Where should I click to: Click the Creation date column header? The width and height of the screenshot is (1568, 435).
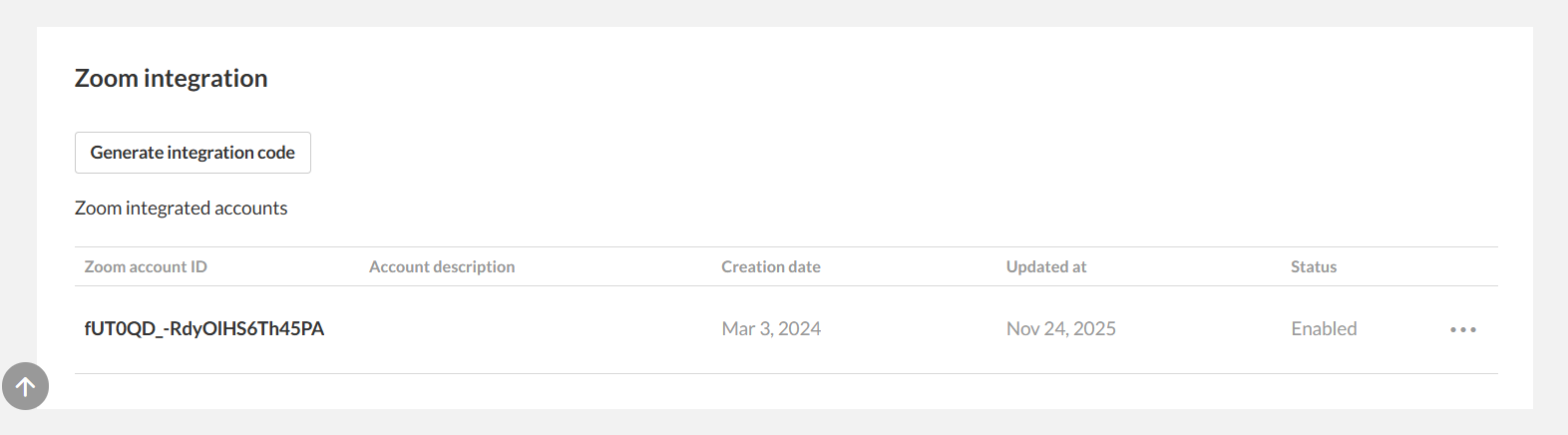771,266
